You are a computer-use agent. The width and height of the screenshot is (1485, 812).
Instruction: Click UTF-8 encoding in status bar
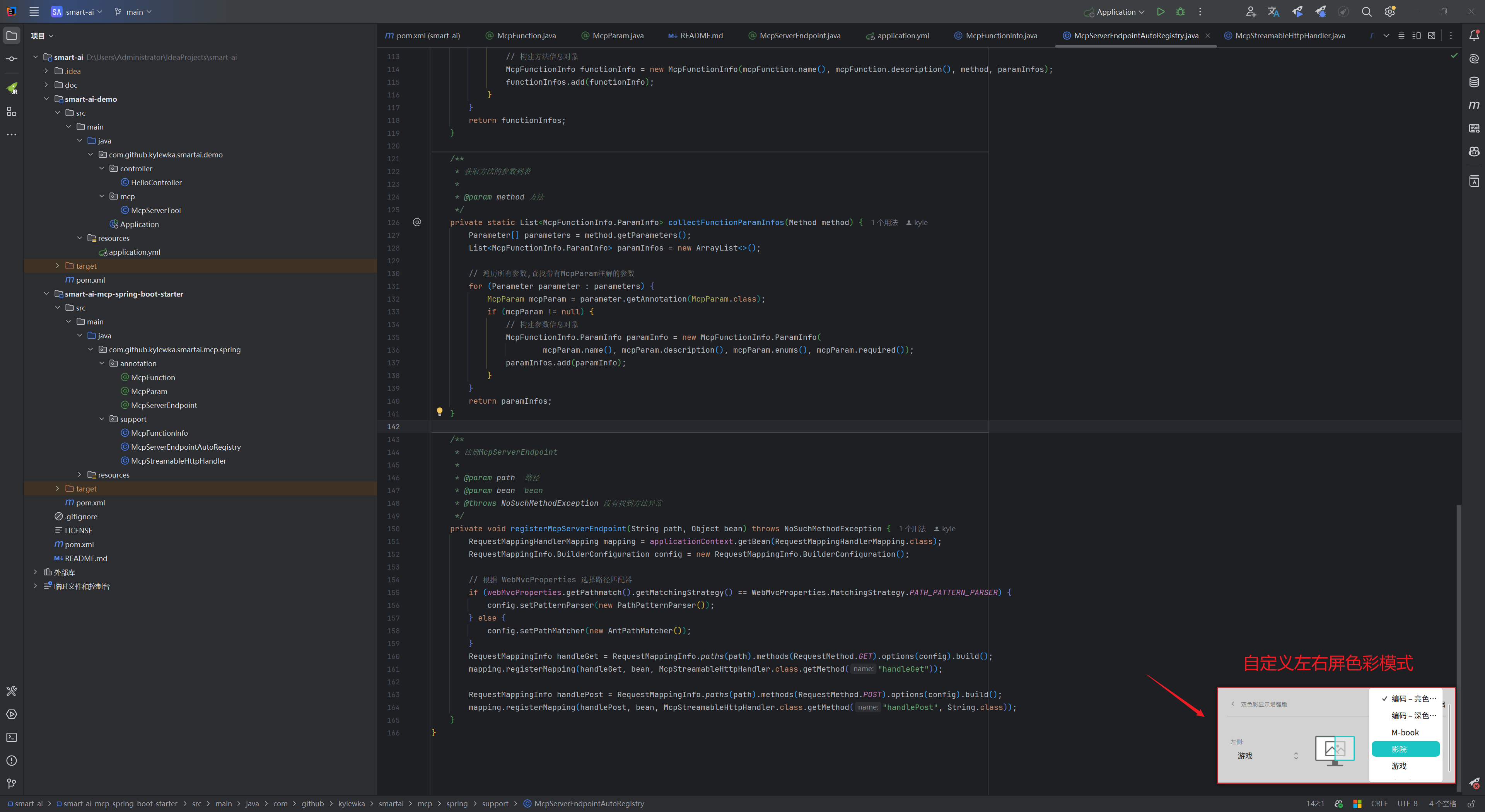1406,803
